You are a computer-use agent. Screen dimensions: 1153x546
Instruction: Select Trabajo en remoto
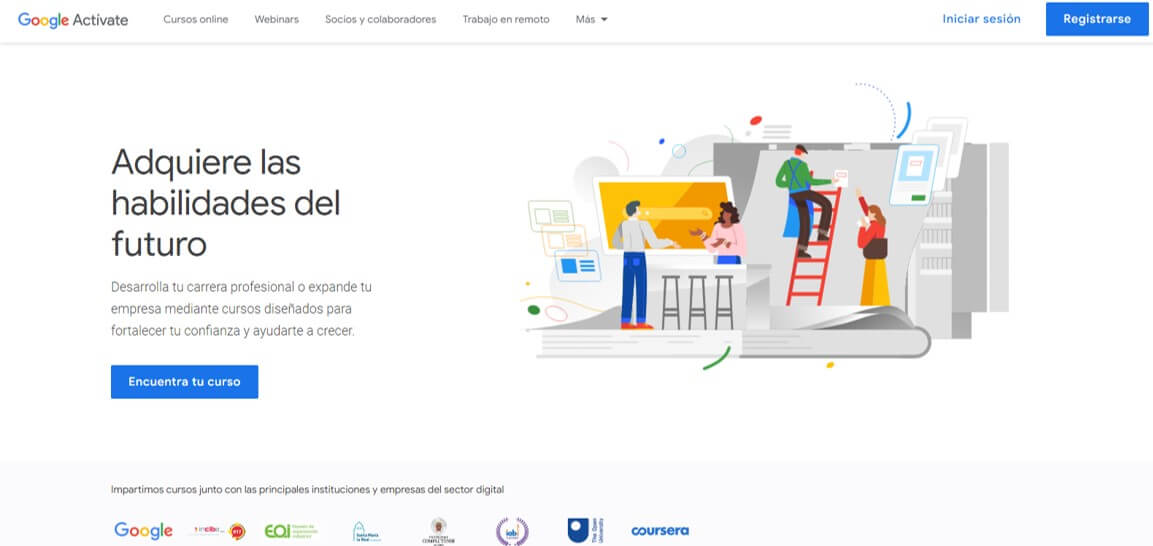click(x=506, y=20)
